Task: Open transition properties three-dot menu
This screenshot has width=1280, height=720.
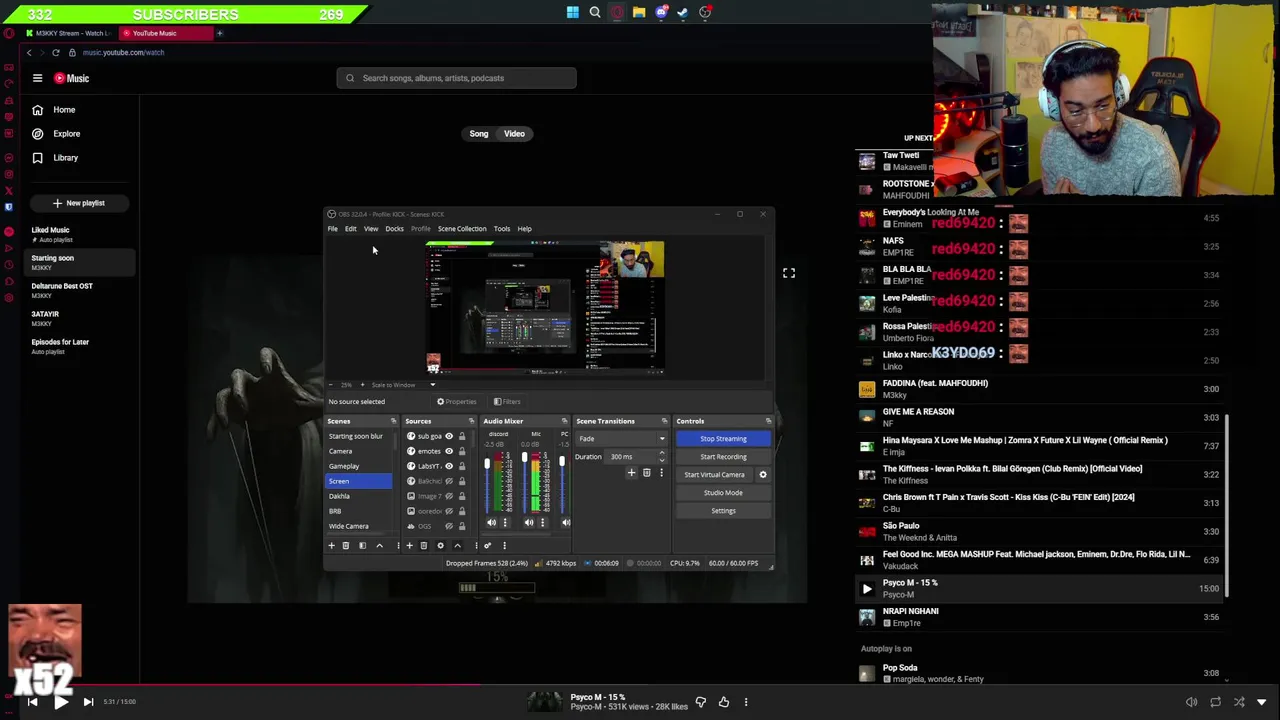Action: (661, 472)
